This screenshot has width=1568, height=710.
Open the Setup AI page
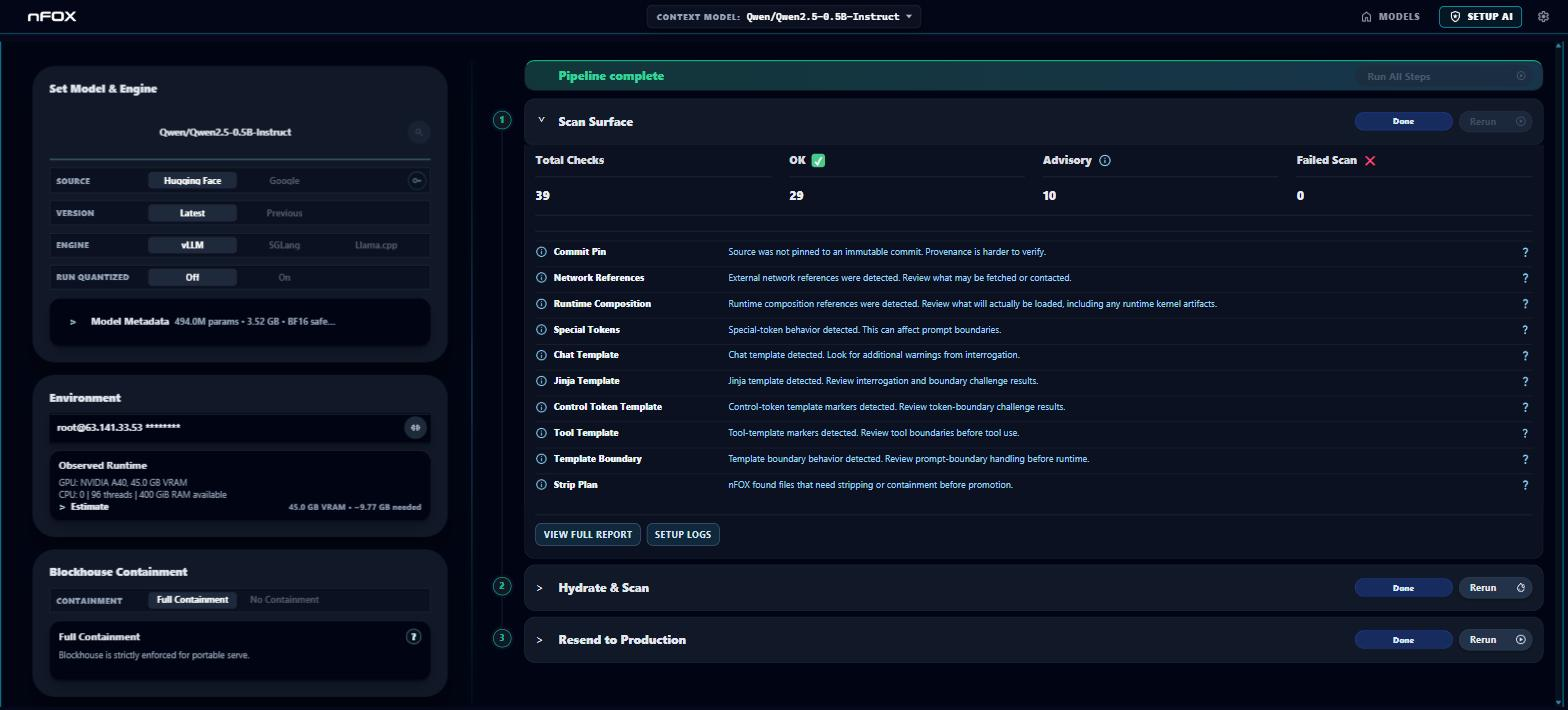tap(1480, 17)
